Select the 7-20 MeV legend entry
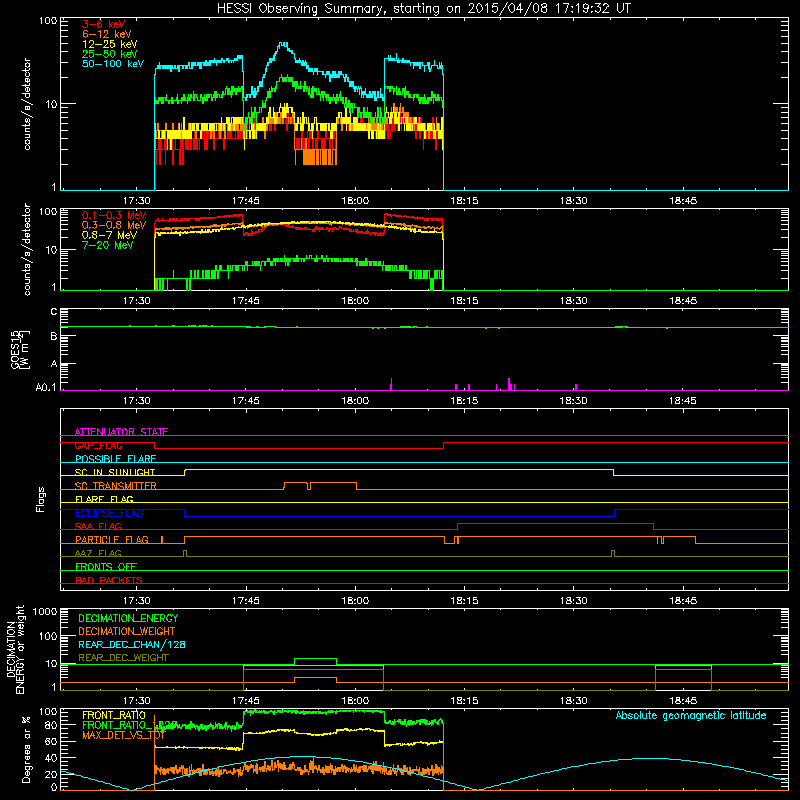Screen dimensions: 800x800 [107, 245]
